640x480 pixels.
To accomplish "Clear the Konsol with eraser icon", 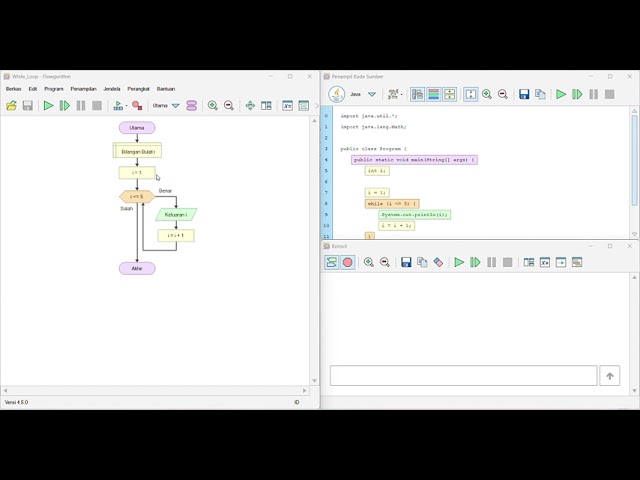I will tap(438, 262).
